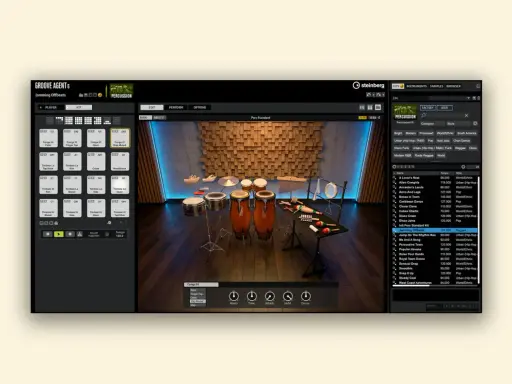
Task: Open the Browser tab in the right panel
Action: pyautogui.click(x=453, y=86)
